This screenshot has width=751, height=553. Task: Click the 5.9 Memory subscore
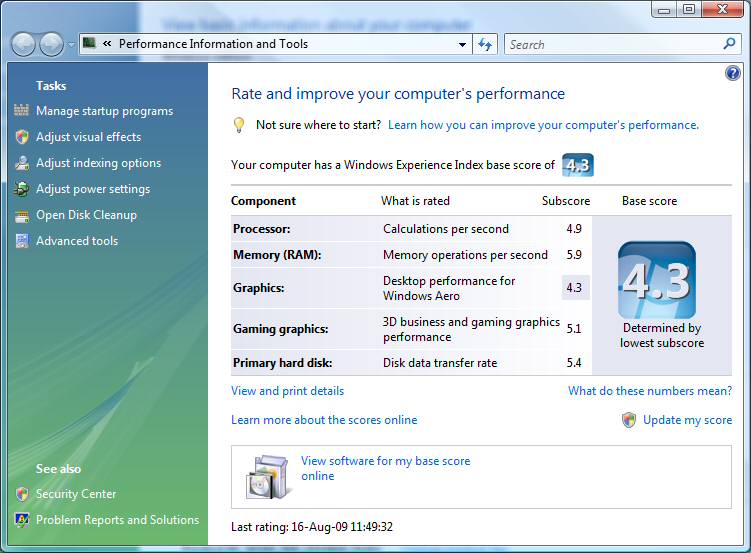click(574, 255)
